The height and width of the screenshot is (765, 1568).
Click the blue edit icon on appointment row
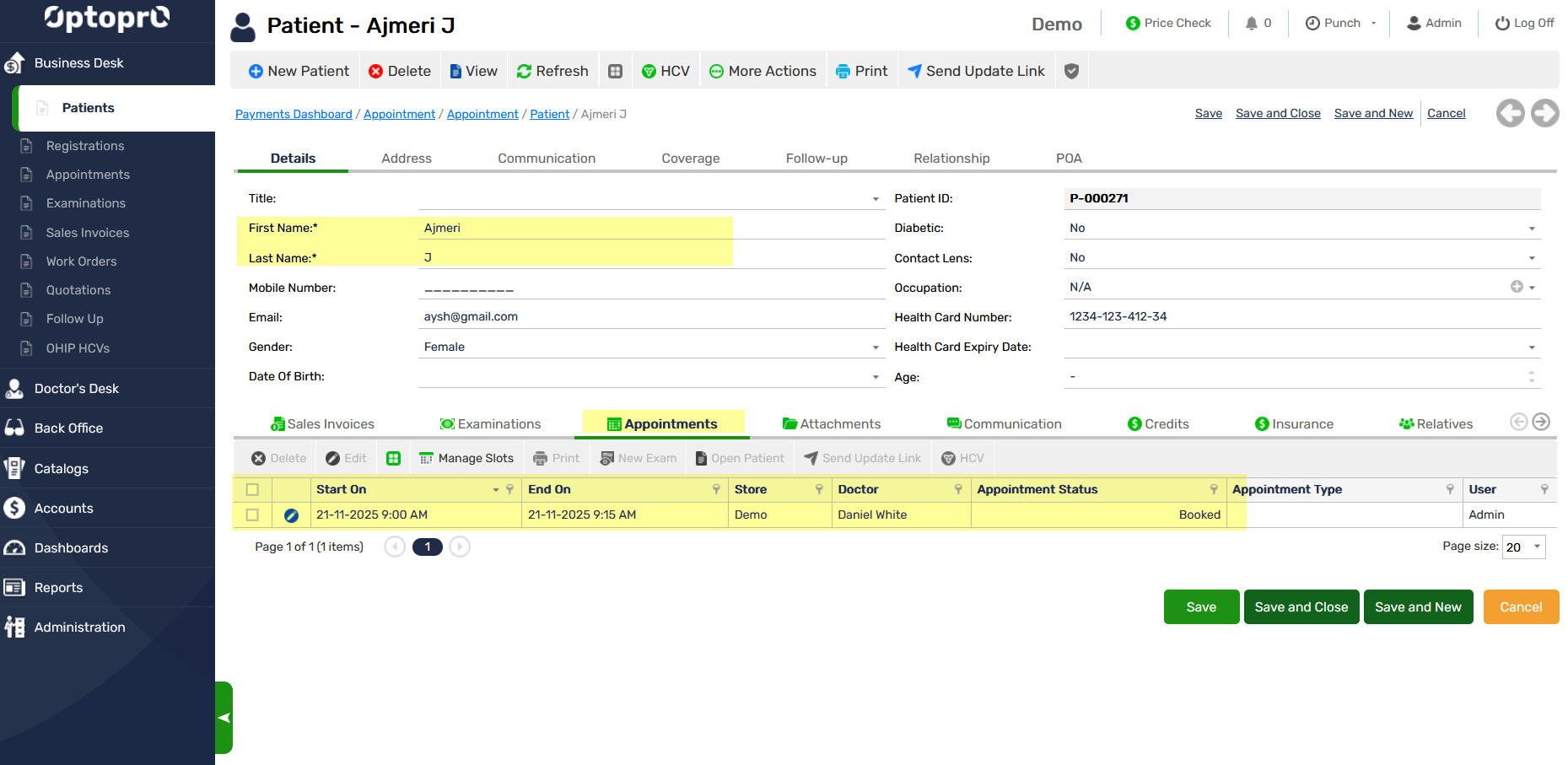tap(291, 515)
